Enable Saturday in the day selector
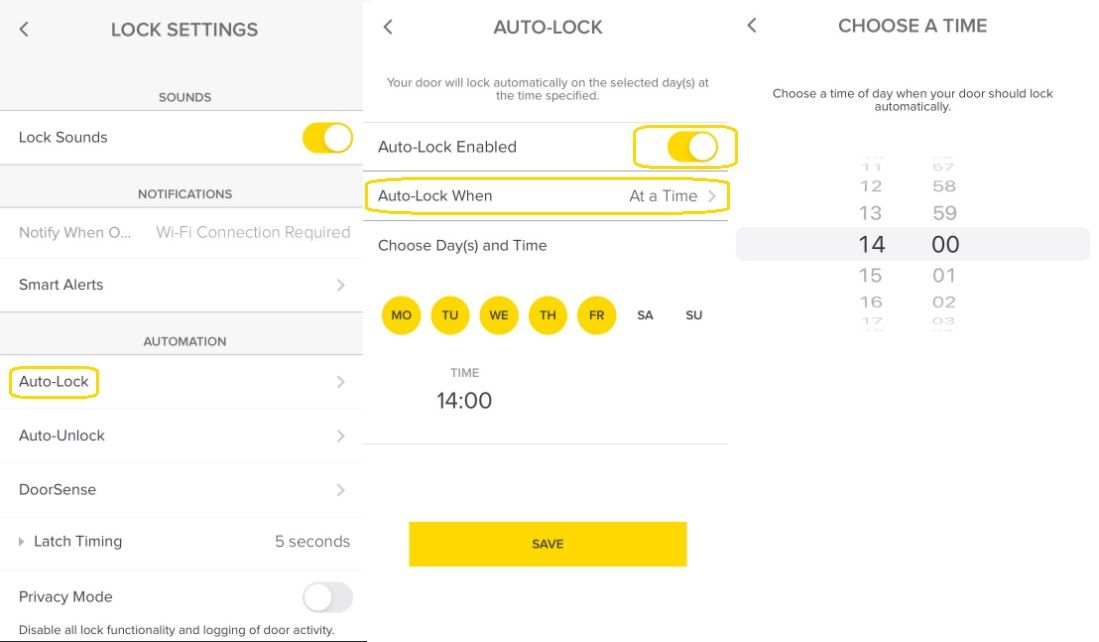 coord(645,315)
